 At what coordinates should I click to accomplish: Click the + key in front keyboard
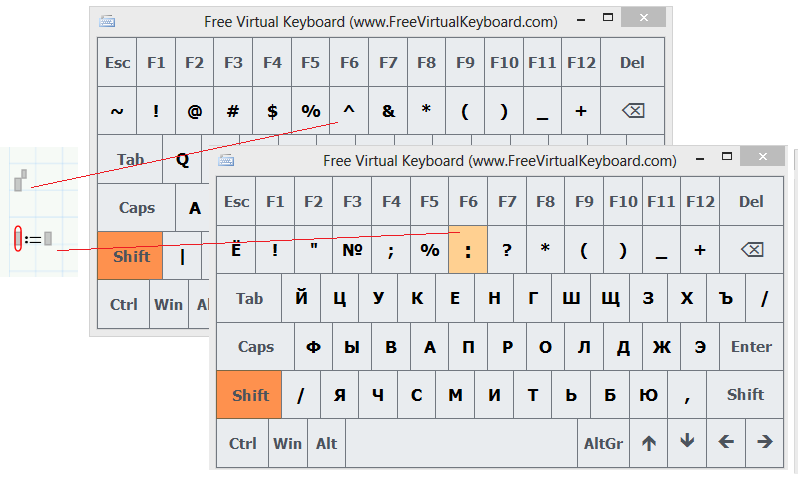[x=700, y=250]
